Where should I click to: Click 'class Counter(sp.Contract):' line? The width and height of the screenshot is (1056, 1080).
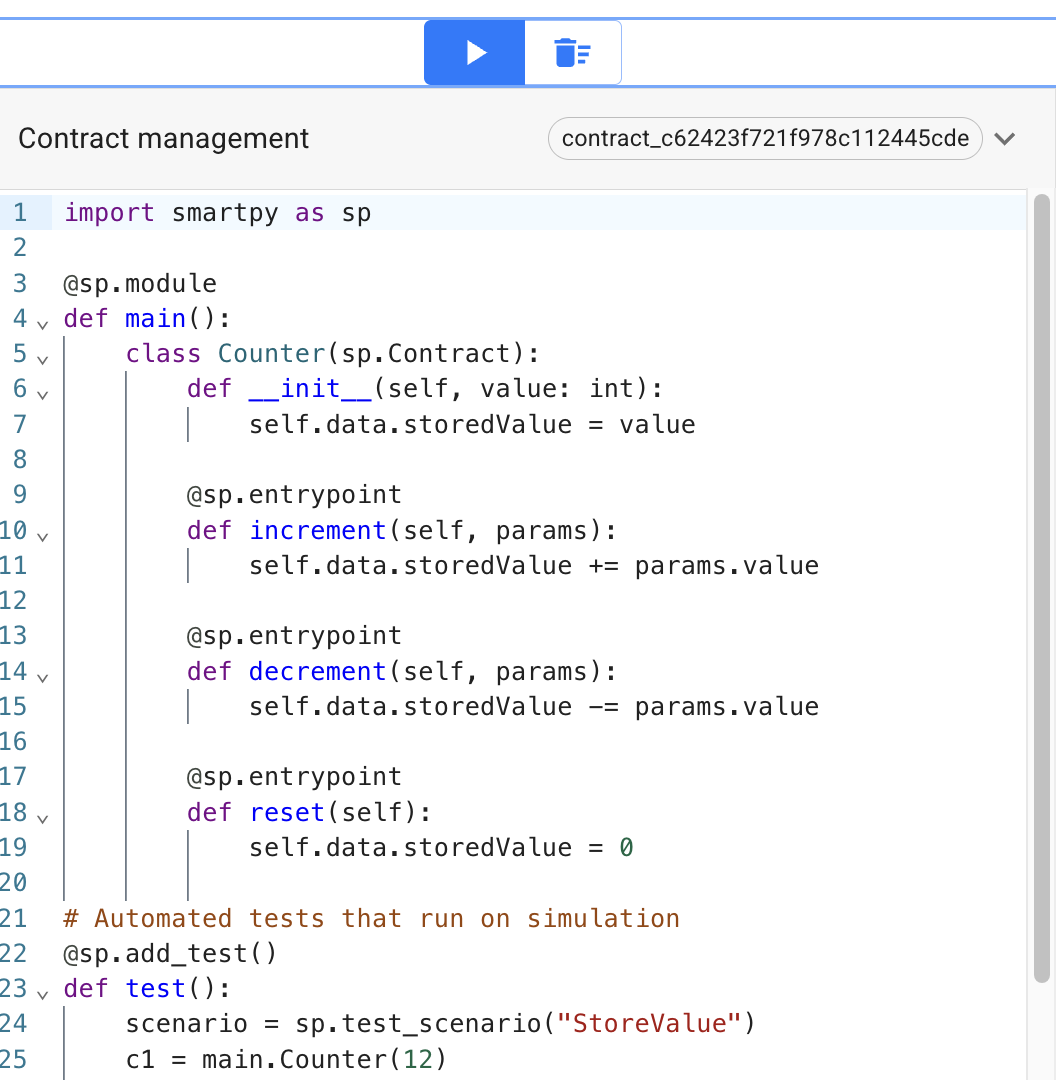332,353
